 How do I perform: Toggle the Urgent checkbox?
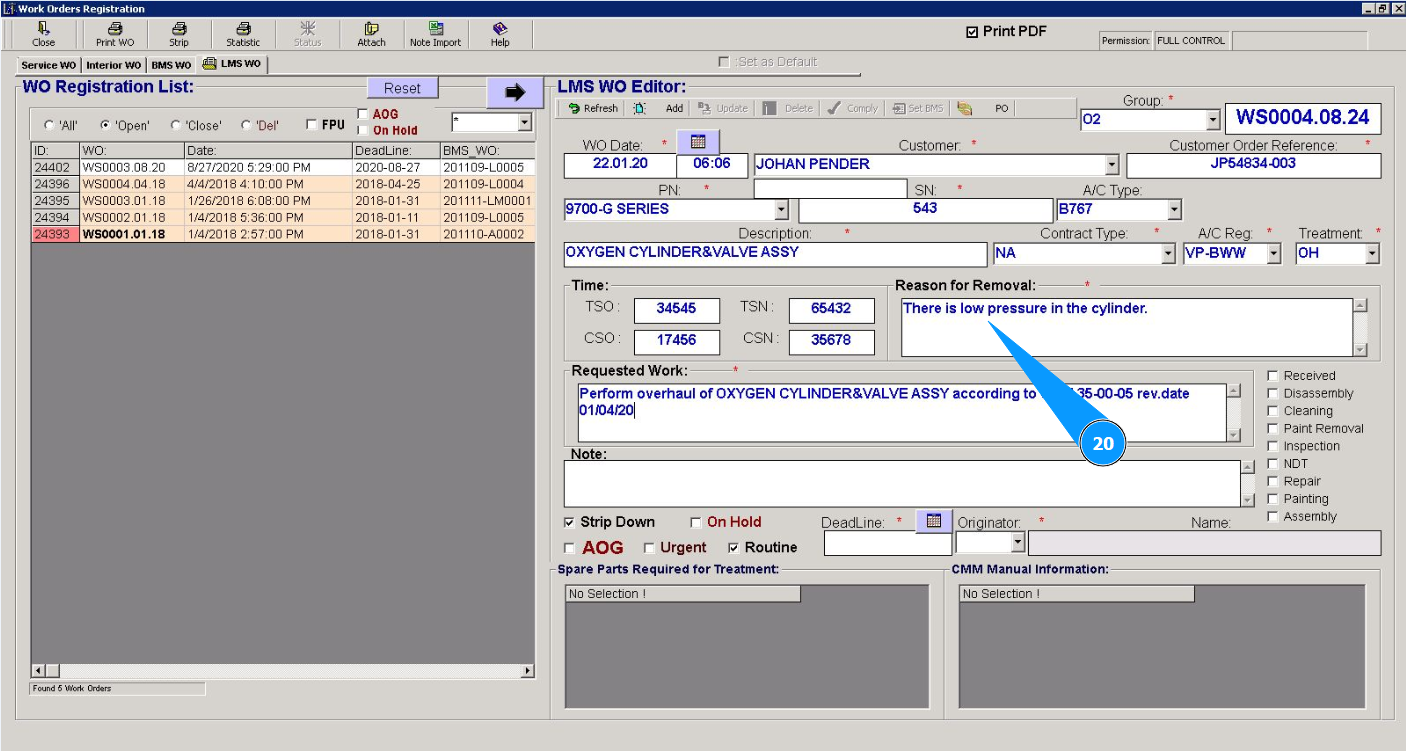649,548
